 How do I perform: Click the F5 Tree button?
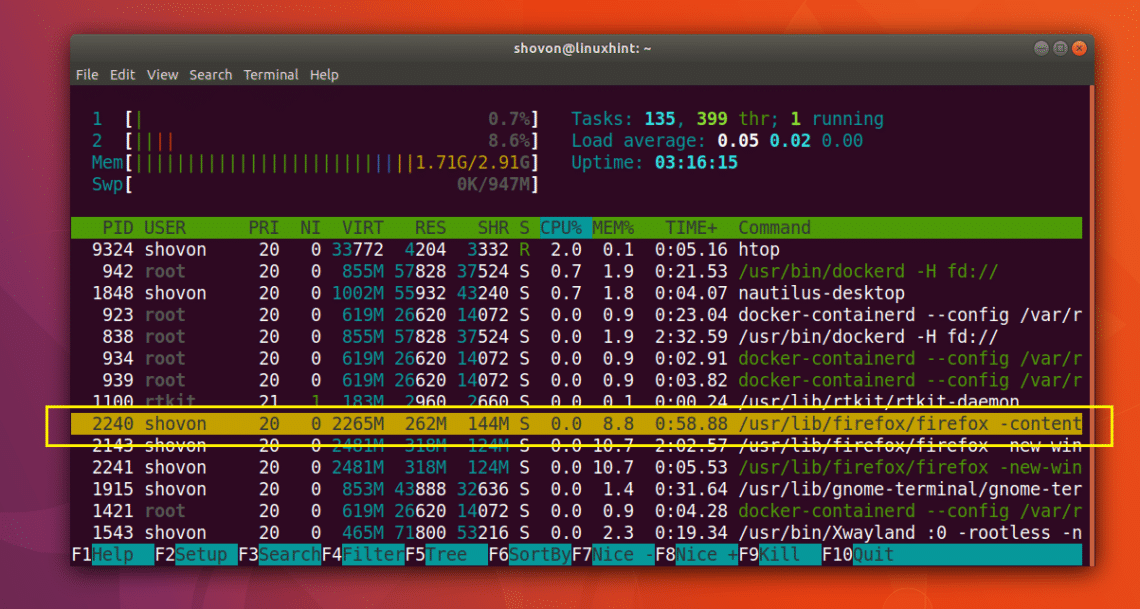click(446, 554)
